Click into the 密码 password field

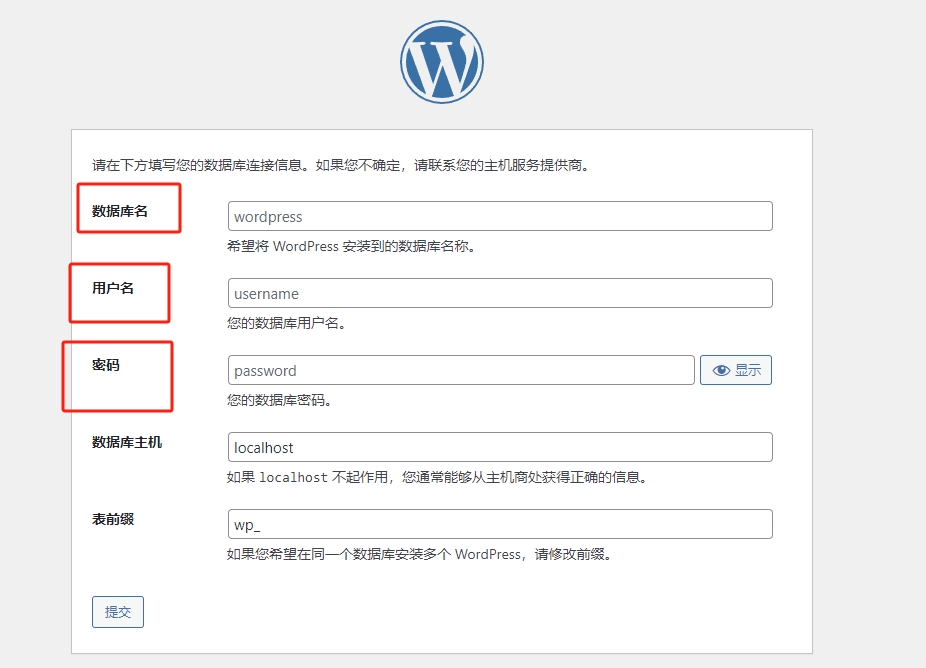tap(461, 371)
